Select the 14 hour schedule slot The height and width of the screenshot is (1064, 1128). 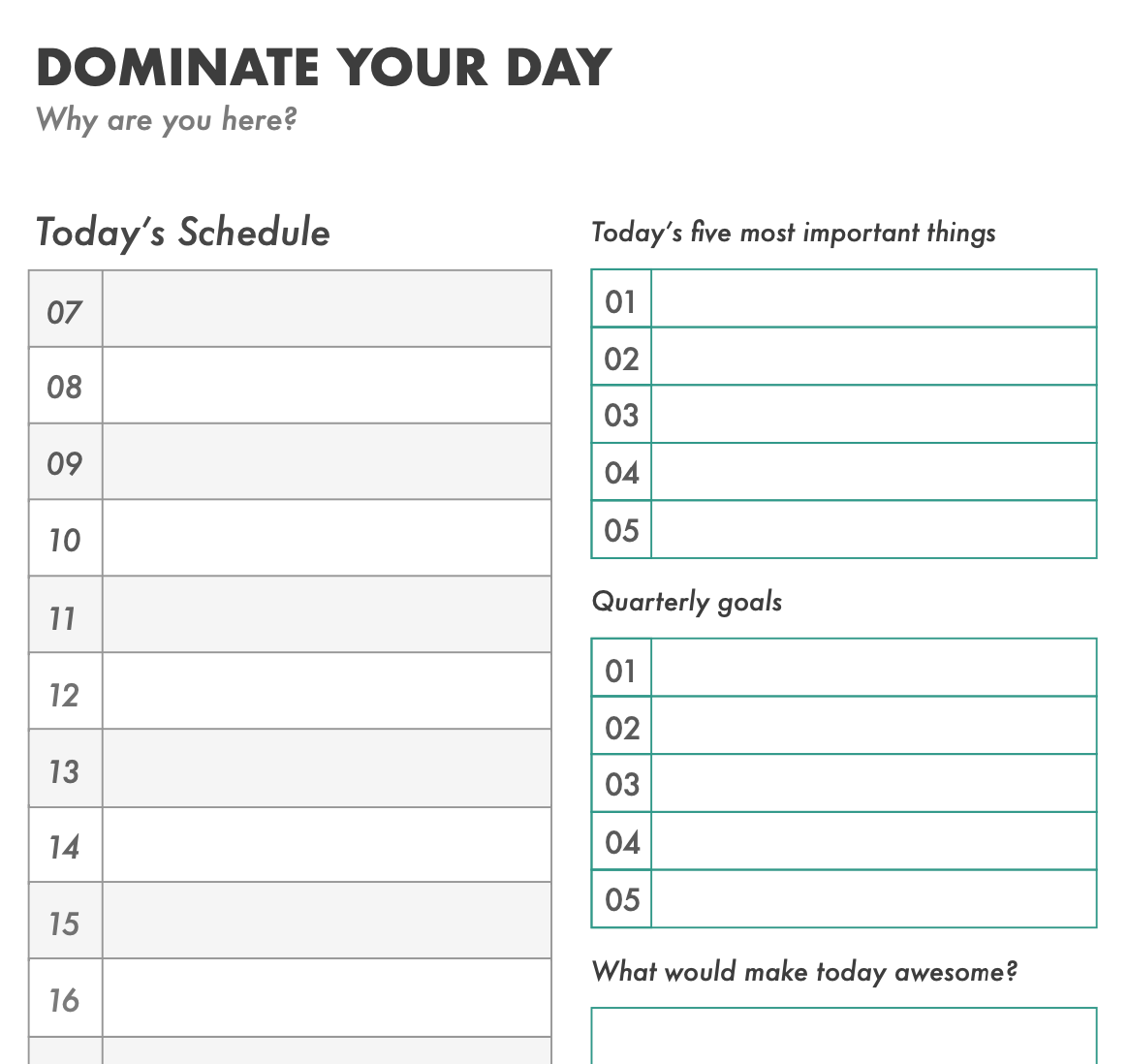pos(327,845)
